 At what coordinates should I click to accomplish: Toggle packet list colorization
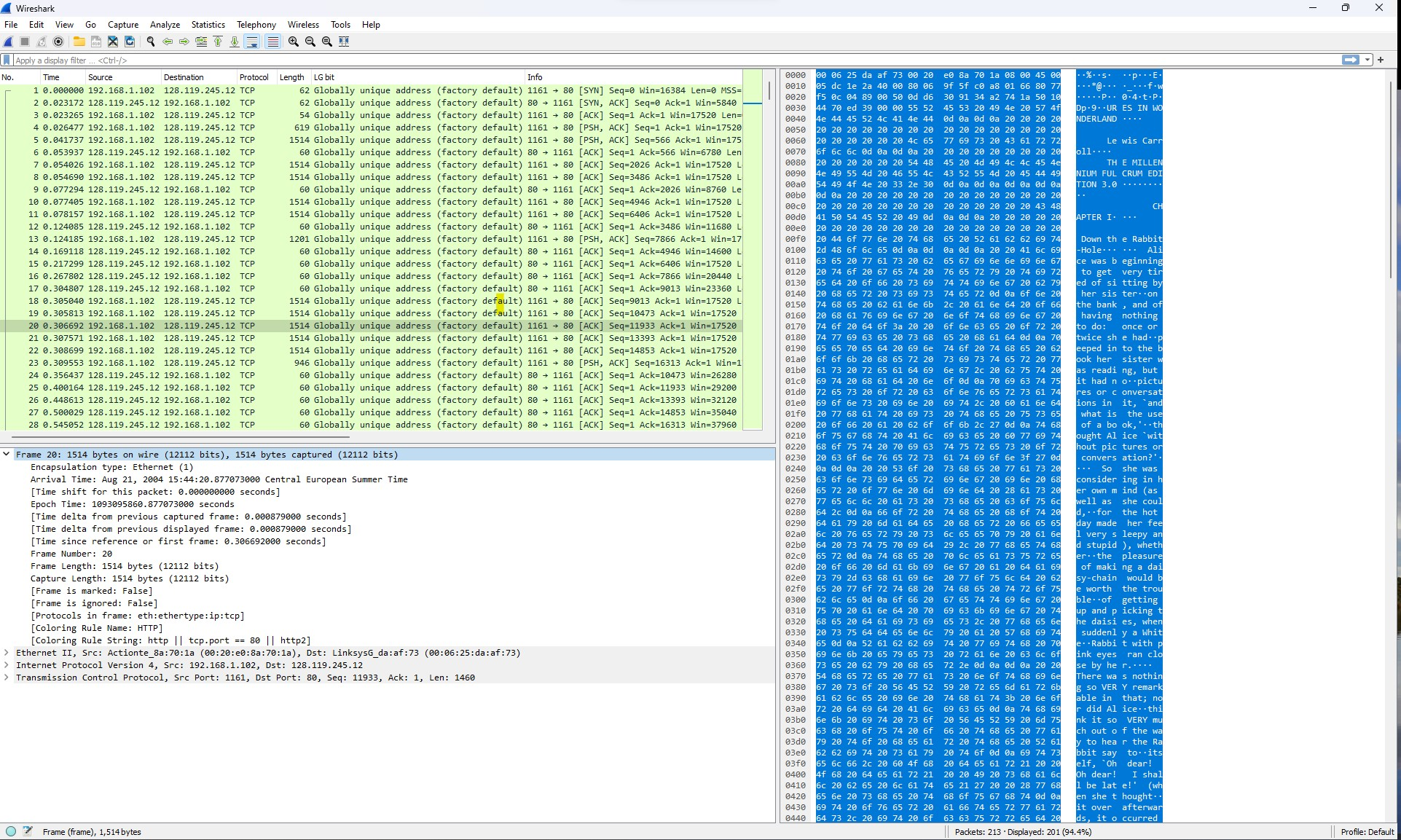click(272, 42)
